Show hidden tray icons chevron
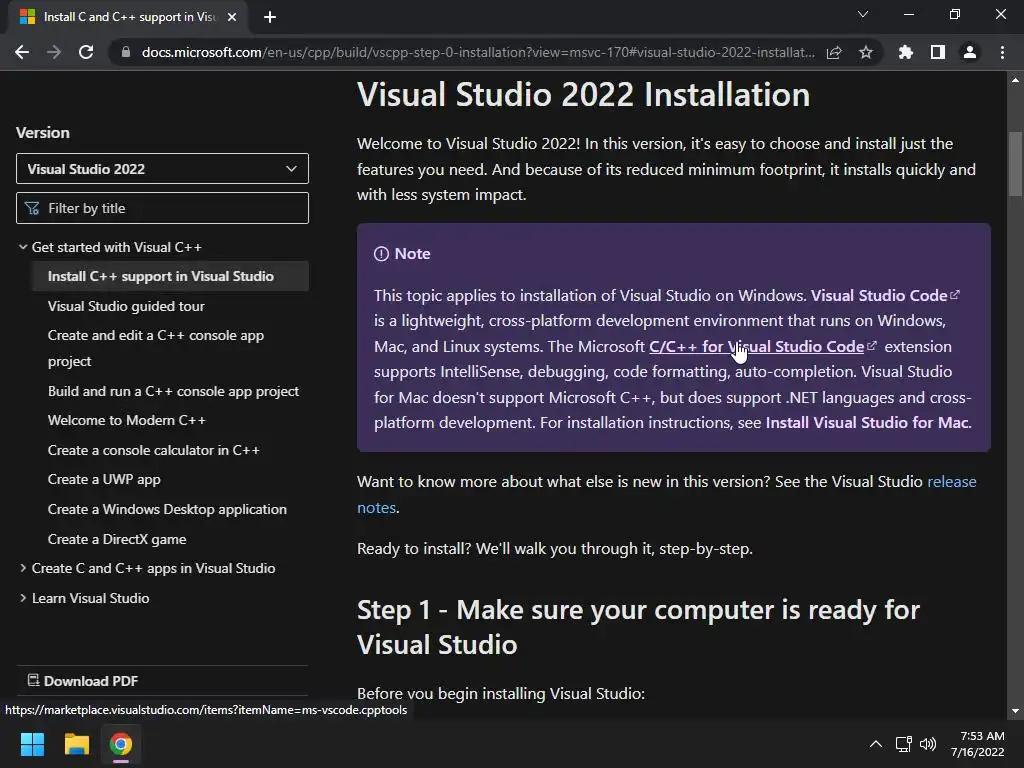This screenshot has width=1024, height=768. pos(876,744)
